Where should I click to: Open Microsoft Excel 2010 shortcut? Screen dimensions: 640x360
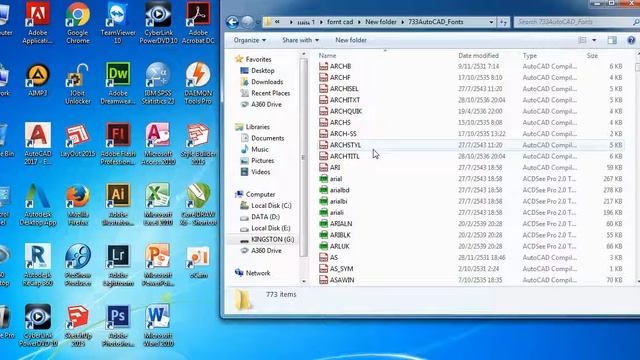158,204
